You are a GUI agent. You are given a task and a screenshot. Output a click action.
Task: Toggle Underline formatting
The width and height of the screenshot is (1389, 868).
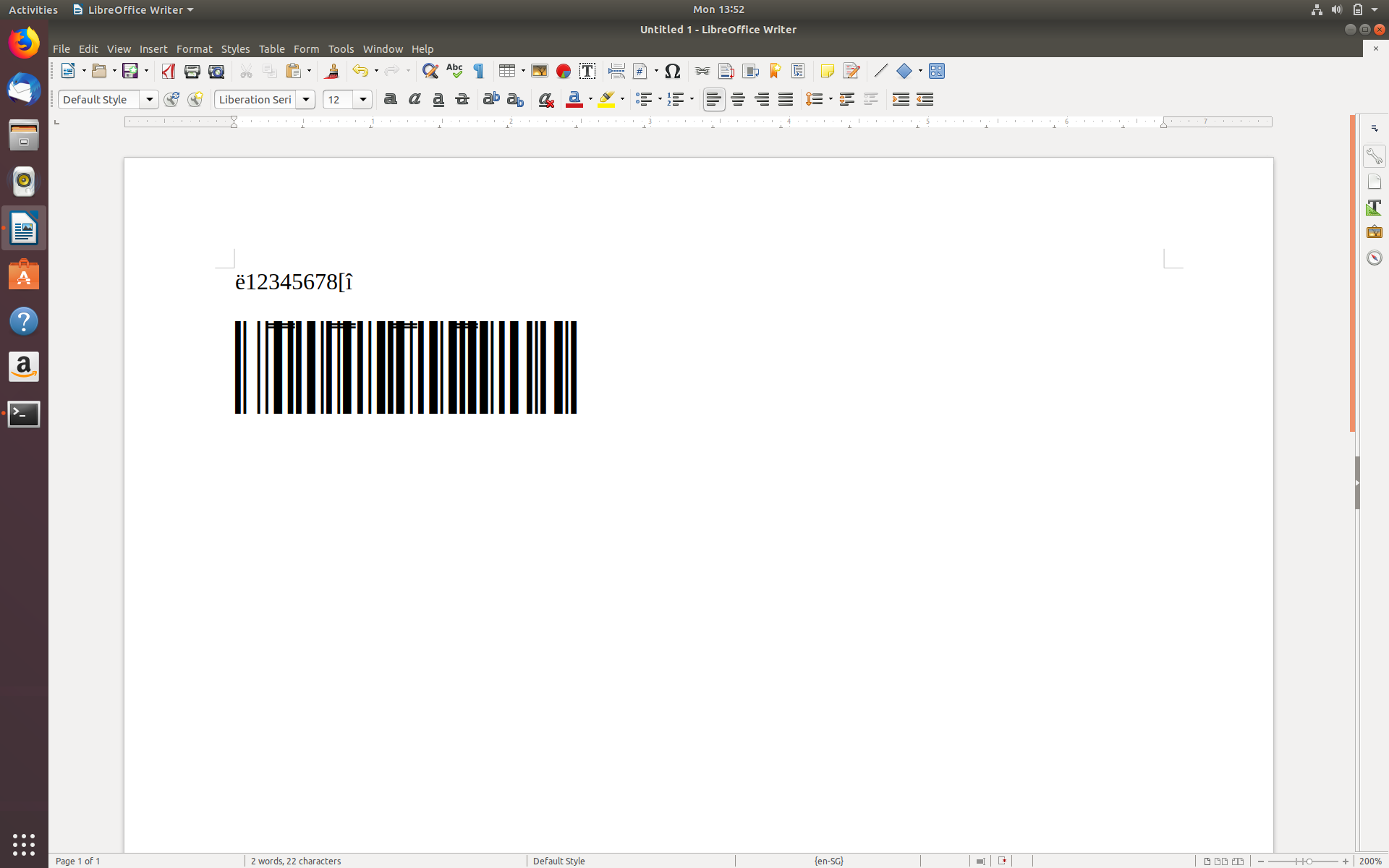point(438,99)
